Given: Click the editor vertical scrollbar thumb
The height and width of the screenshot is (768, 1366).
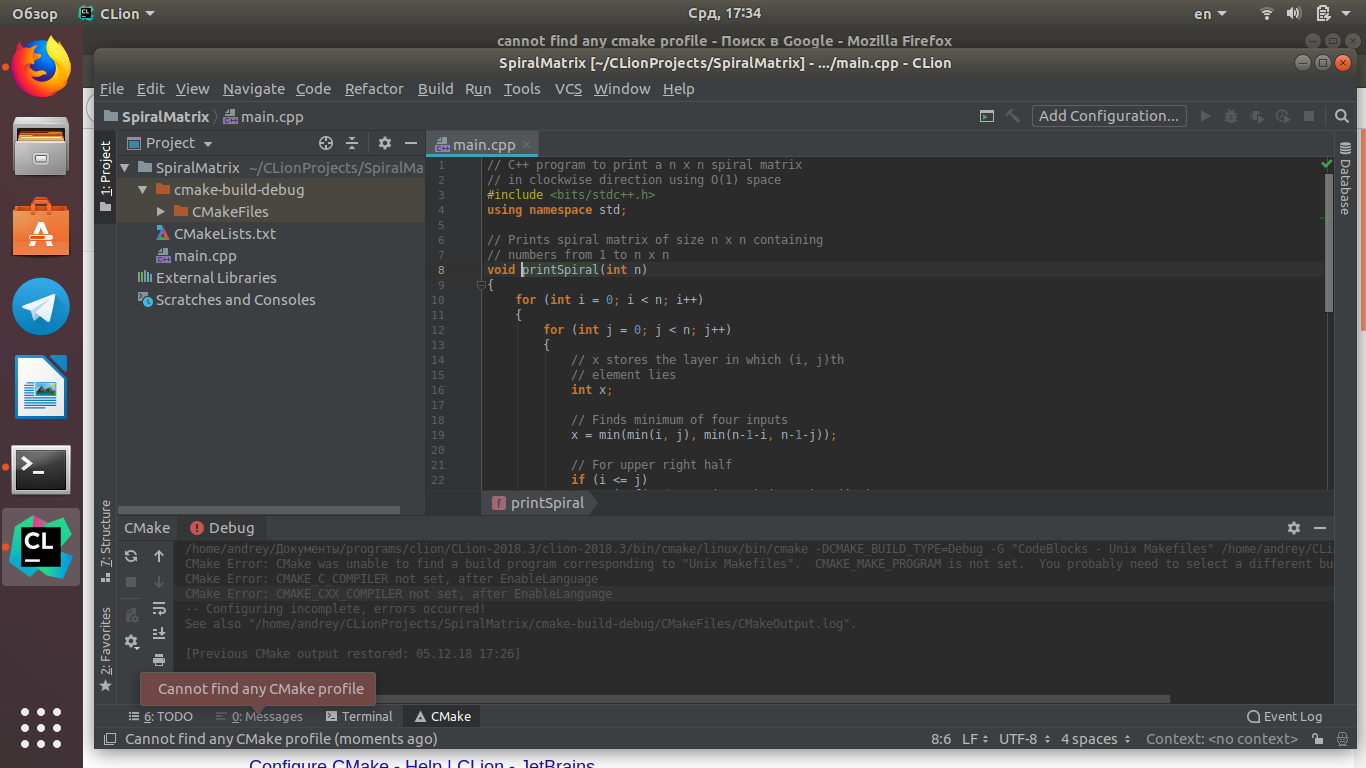Looking at the screenshot, I should pos(1328,242).
